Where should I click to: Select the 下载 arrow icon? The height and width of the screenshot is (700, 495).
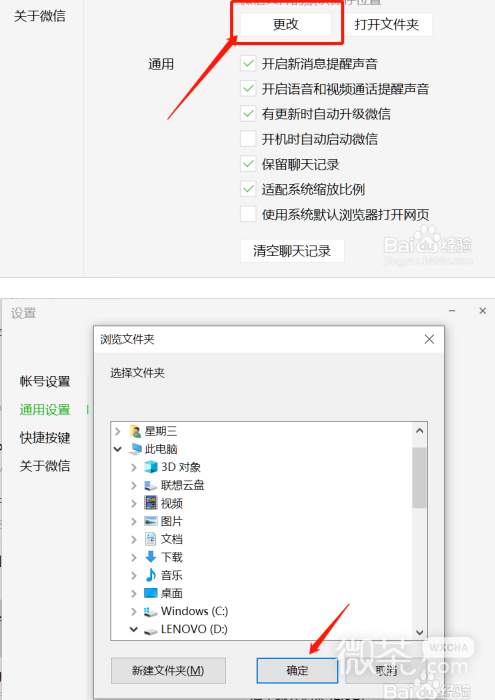click(x=151, y=557)
